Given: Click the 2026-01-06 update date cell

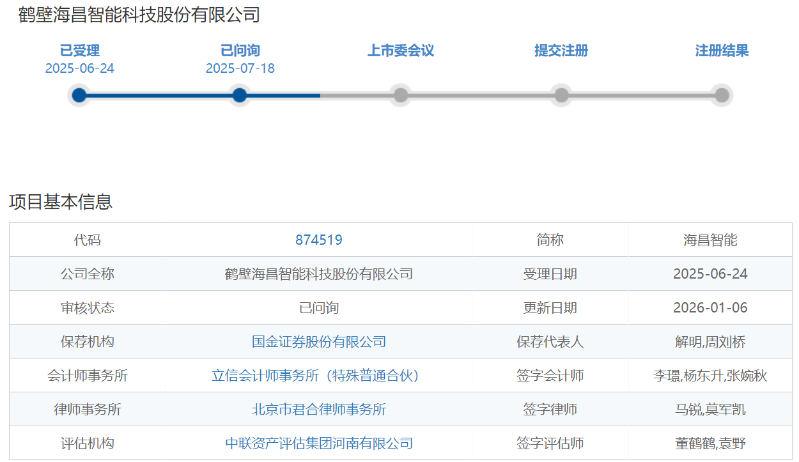Looking at the screenshot, I should [710, 308].
